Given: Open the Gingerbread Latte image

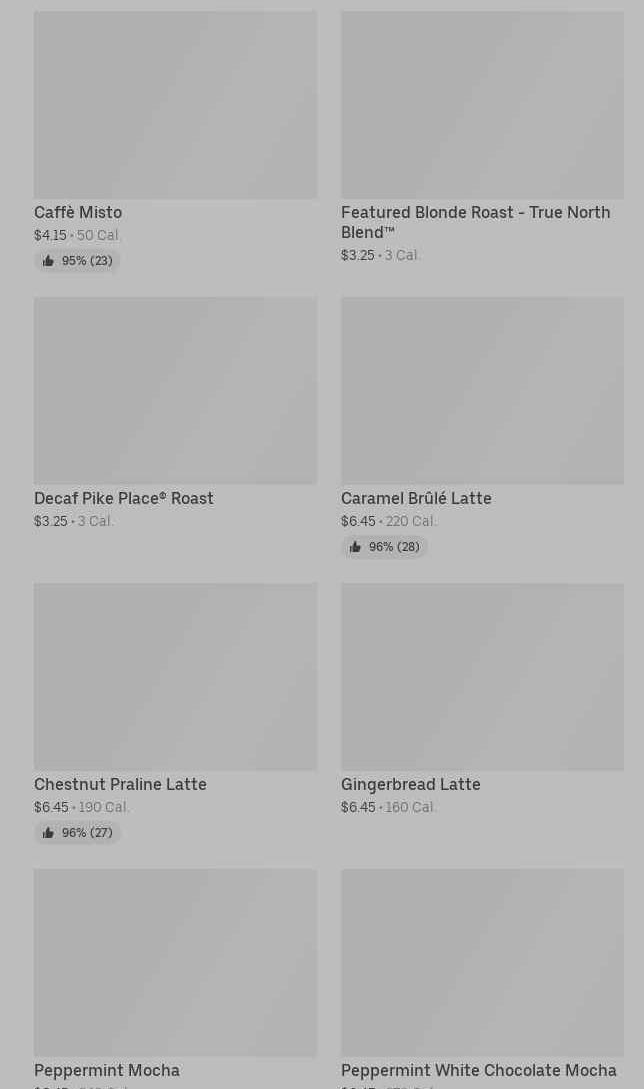Looking at the screenshot, I should (x=482, y=677).
